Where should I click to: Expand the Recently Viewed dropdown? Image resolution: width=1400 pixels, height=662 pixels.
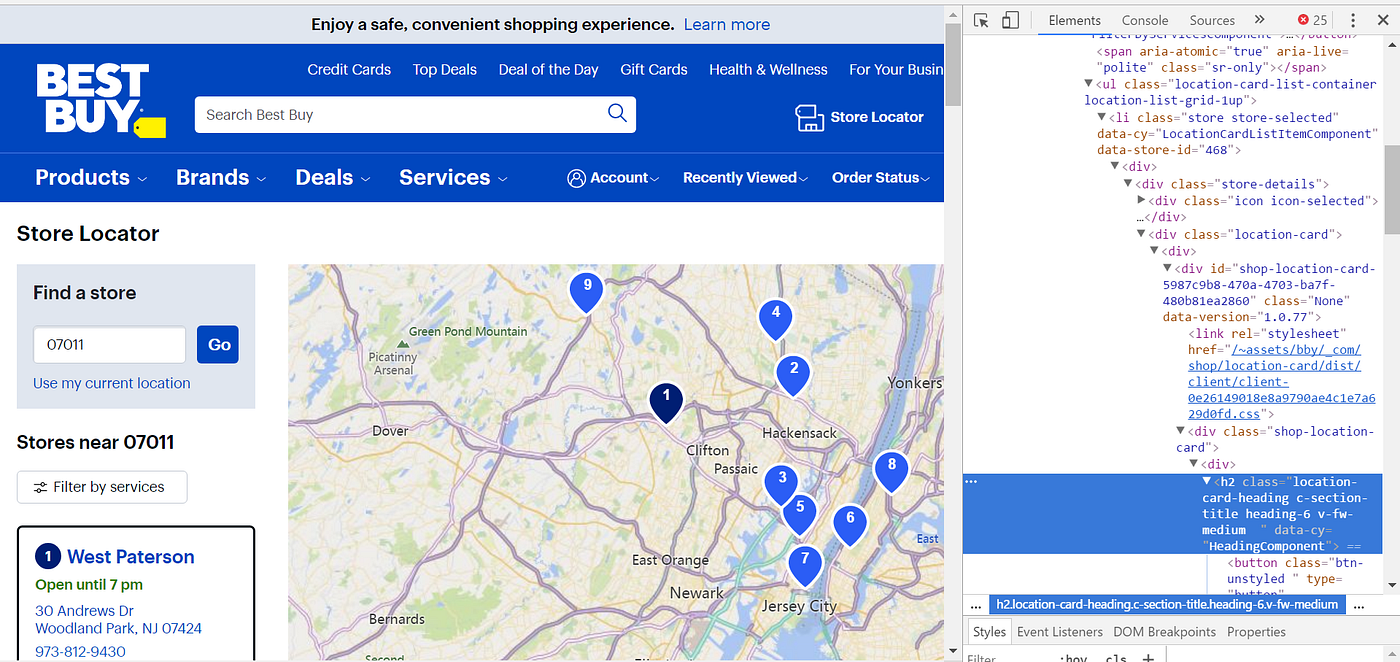[x=746, y=178]
